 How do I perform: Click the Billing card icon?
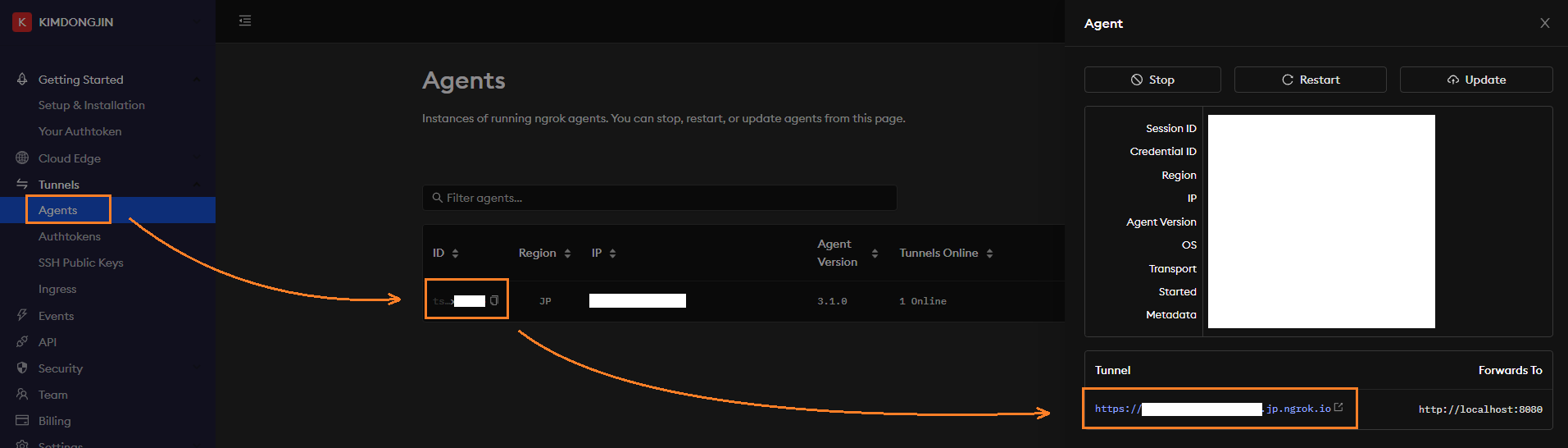click(x=22, y=421)
